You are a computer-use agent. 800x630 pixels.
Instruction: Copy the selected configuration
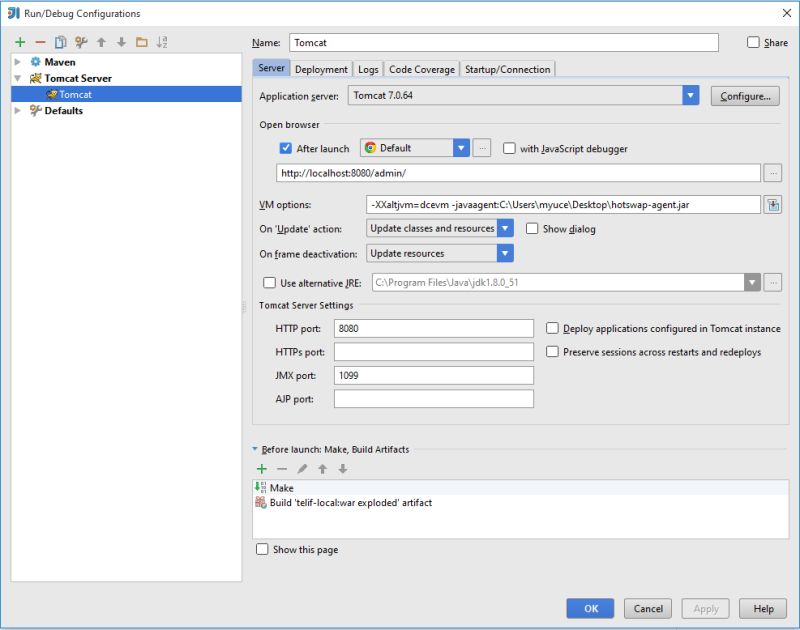60,42
